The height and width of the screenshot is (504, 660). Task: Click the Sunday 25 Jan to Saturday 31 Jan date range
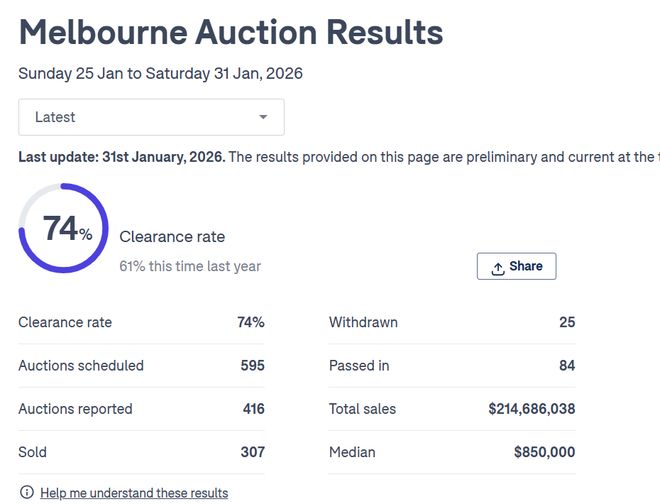pyautogui.click(x=160, y=73)
